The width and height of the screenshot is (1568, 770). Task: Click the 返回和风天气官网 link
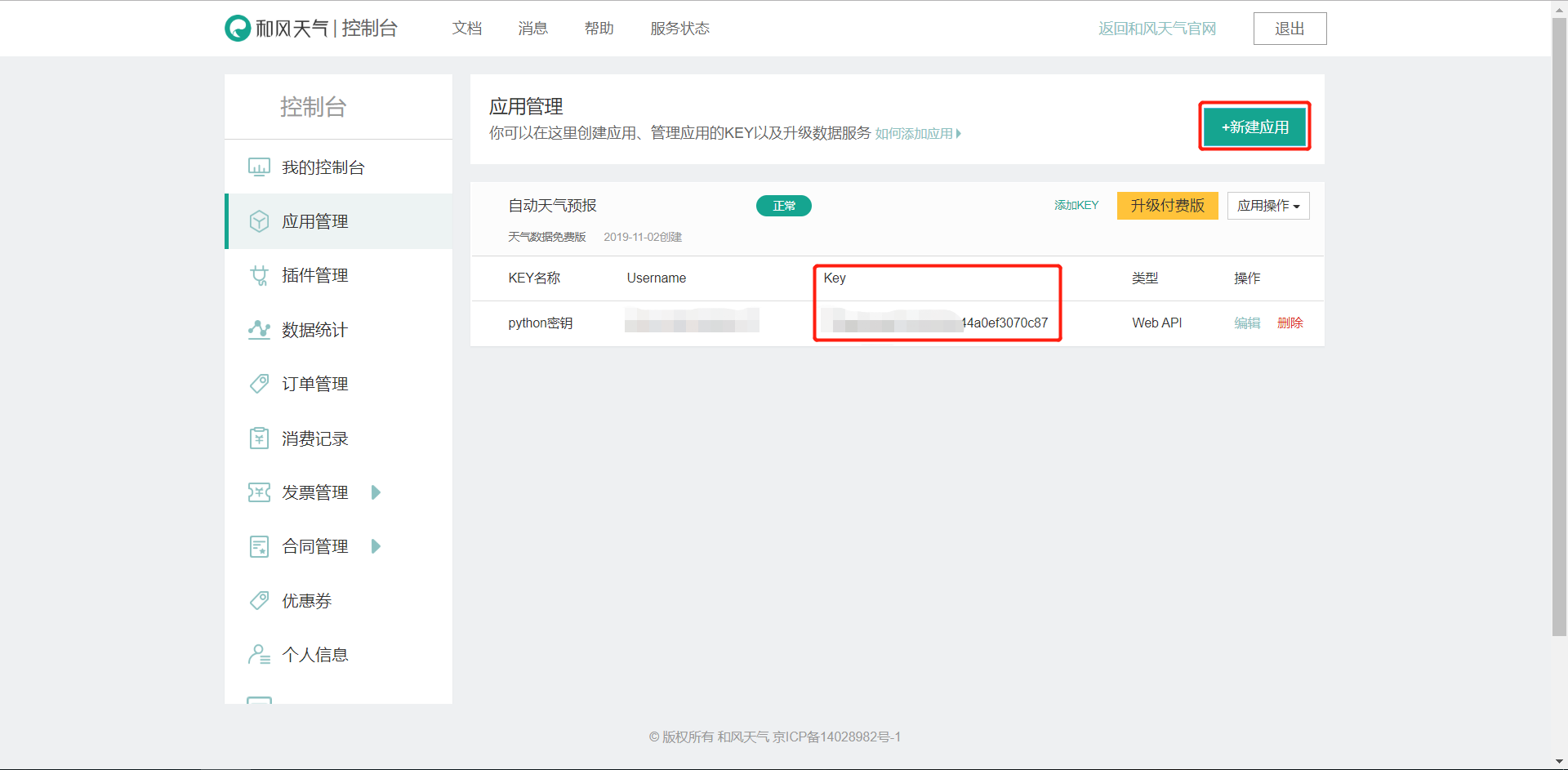point(1157,29)
